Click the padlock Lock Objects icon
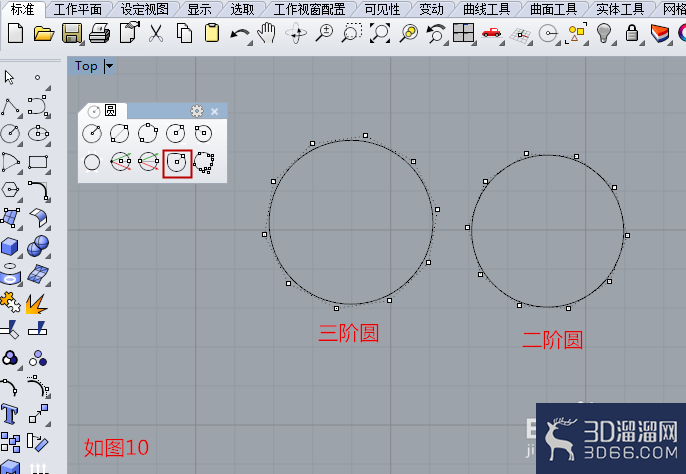 point(631,33)
